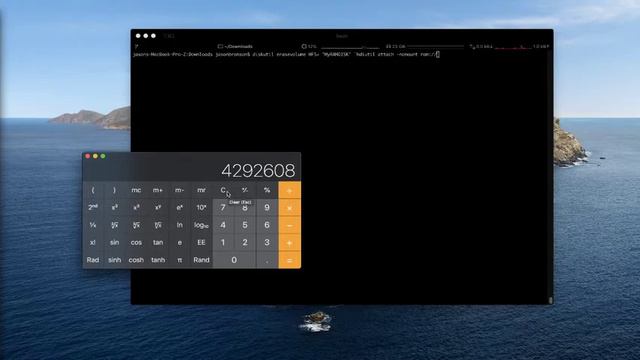This screenshot has height=360, width=640.
Task: Click the number 3 key
Action: click(x=267, y=242)
